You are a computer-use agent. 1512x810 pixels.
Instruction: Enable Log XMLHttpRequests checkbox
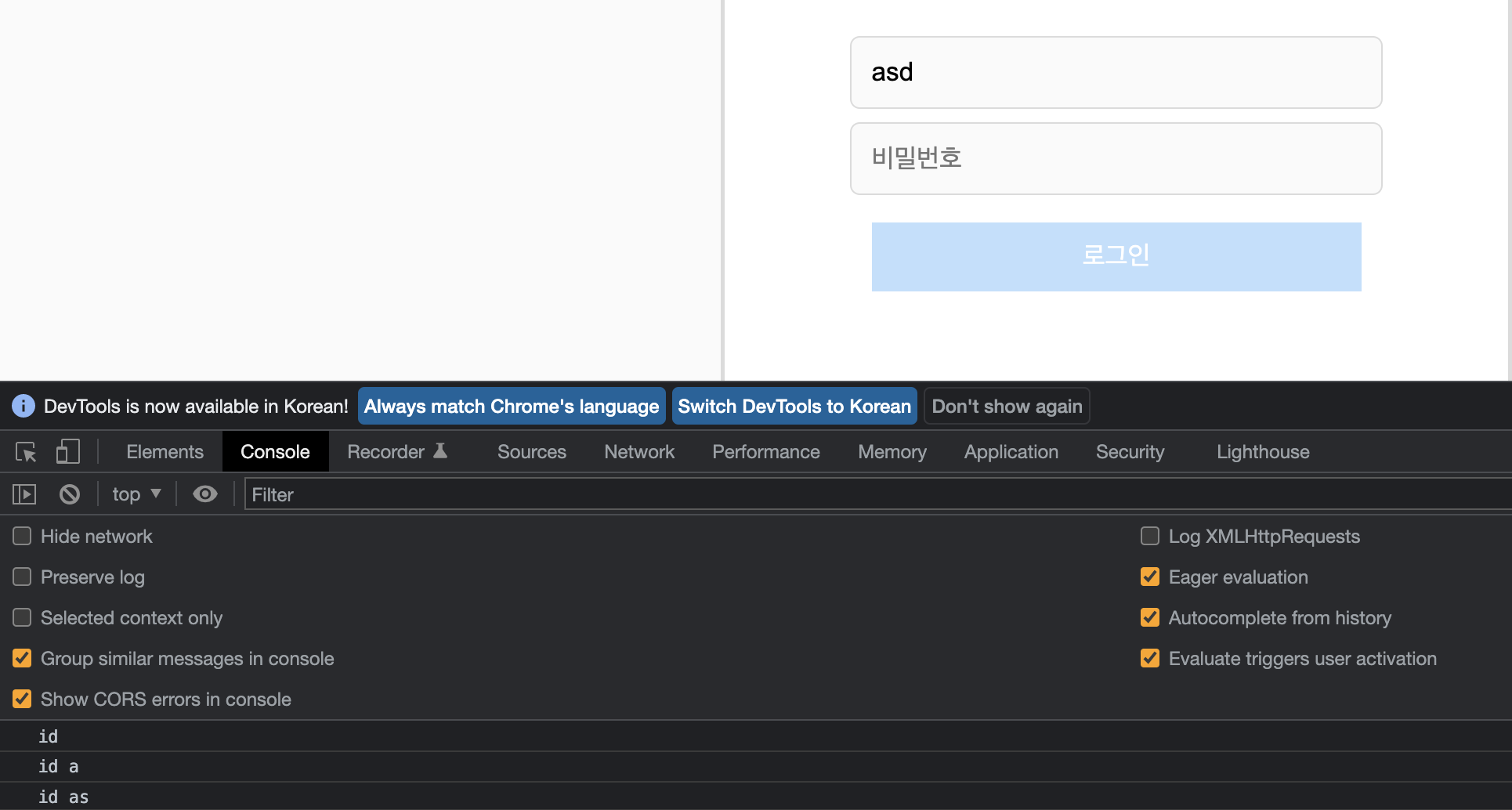pyautogui.click(x=1150, y=536)
